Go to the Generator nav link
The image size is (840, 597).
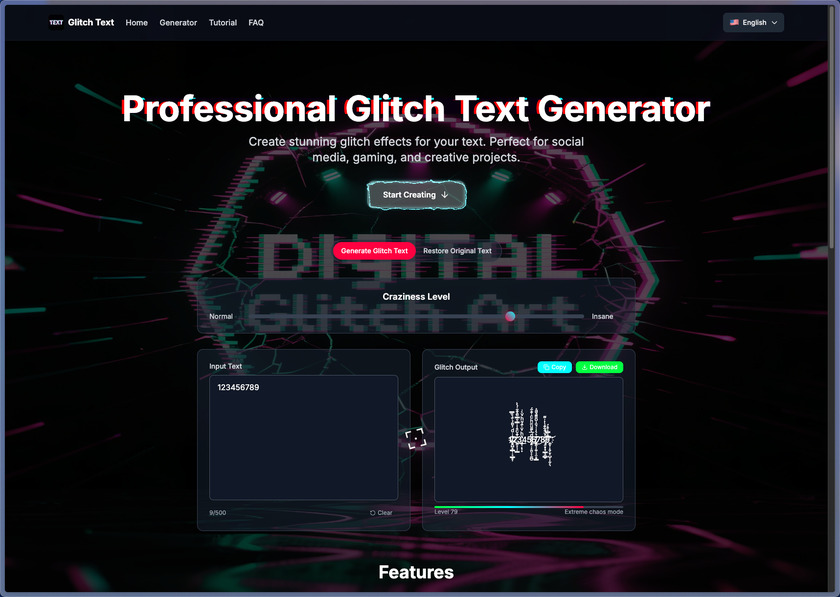(178, 23)
